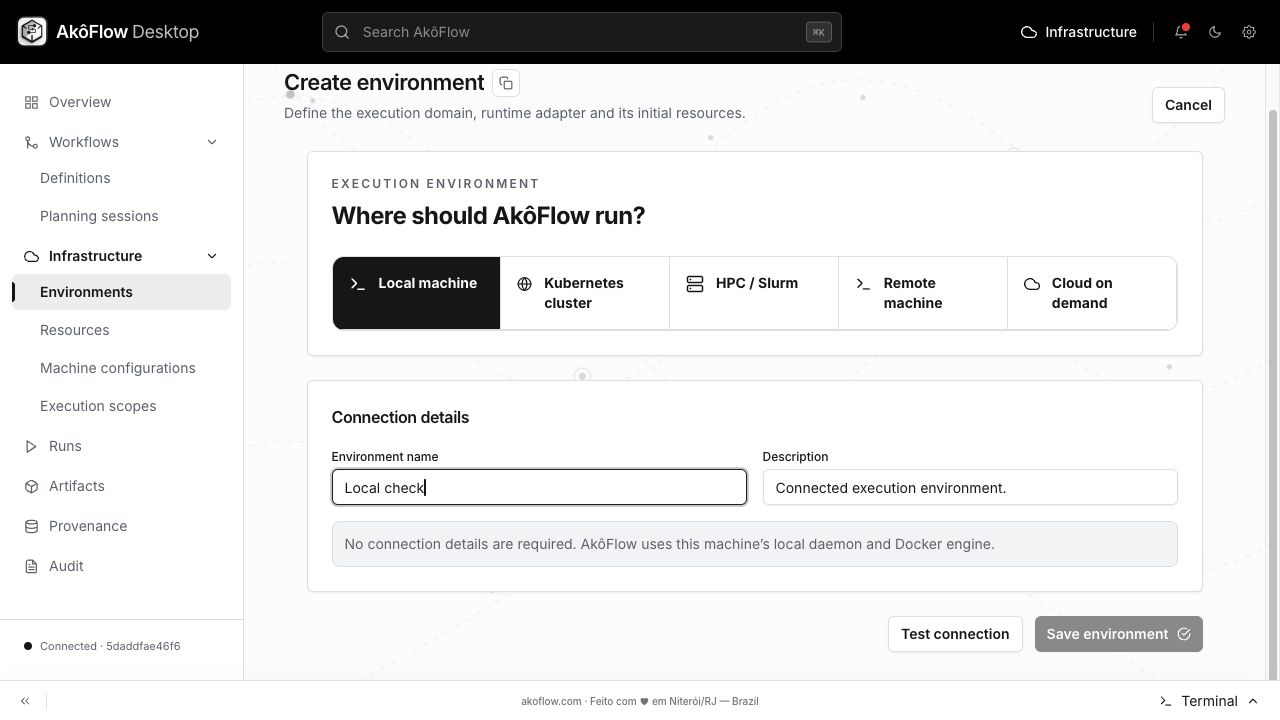Select Environments in sidebar
Image resolution: width=1280 pixels, height=720 pixels.
[121, 292]
